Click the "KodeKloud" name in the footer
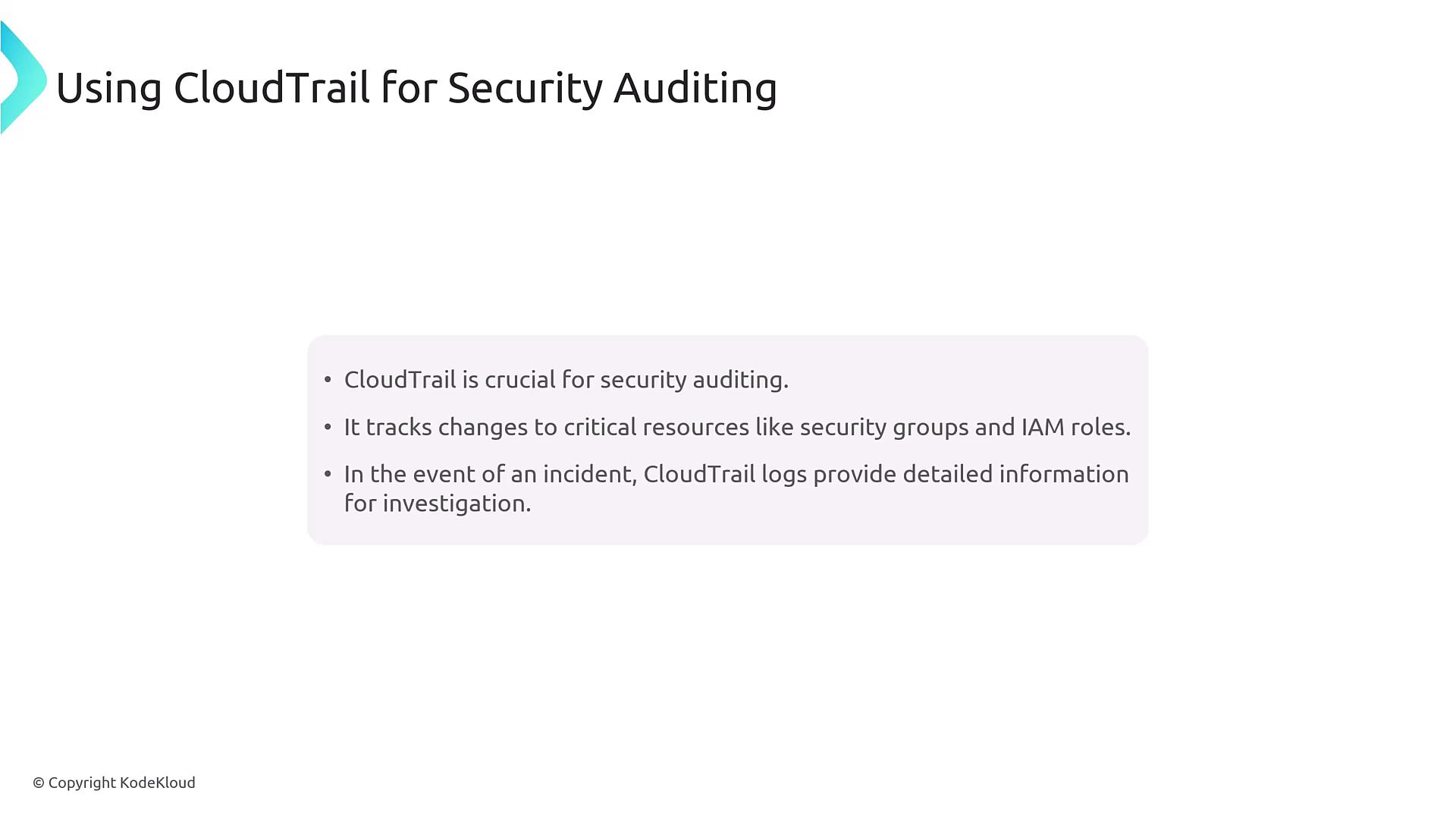Screen dimensions: 1456x819 158,783
